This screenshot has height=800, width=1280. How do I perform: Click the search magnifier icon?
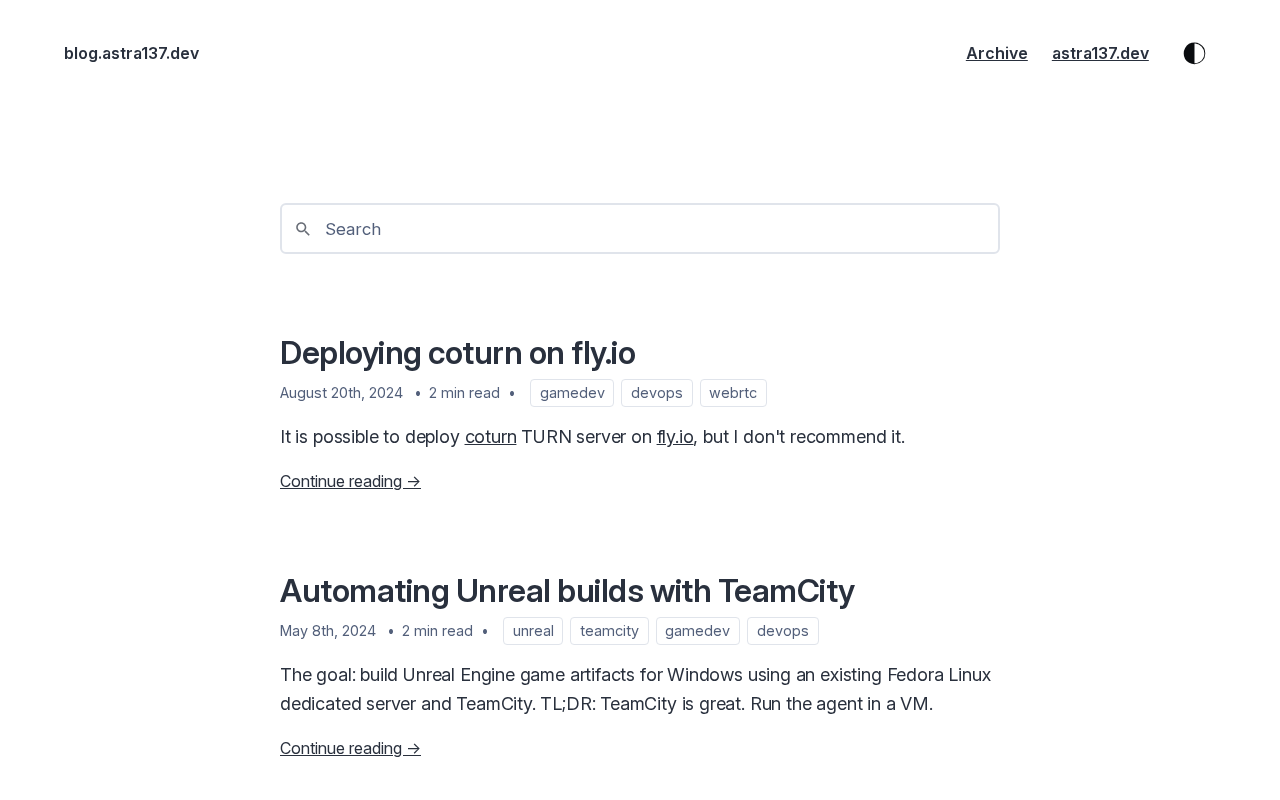[303, 229]
